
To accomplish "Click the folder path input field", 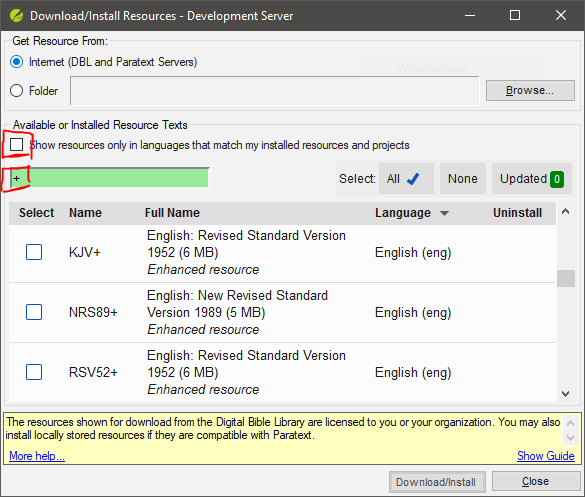I will 275,91.
